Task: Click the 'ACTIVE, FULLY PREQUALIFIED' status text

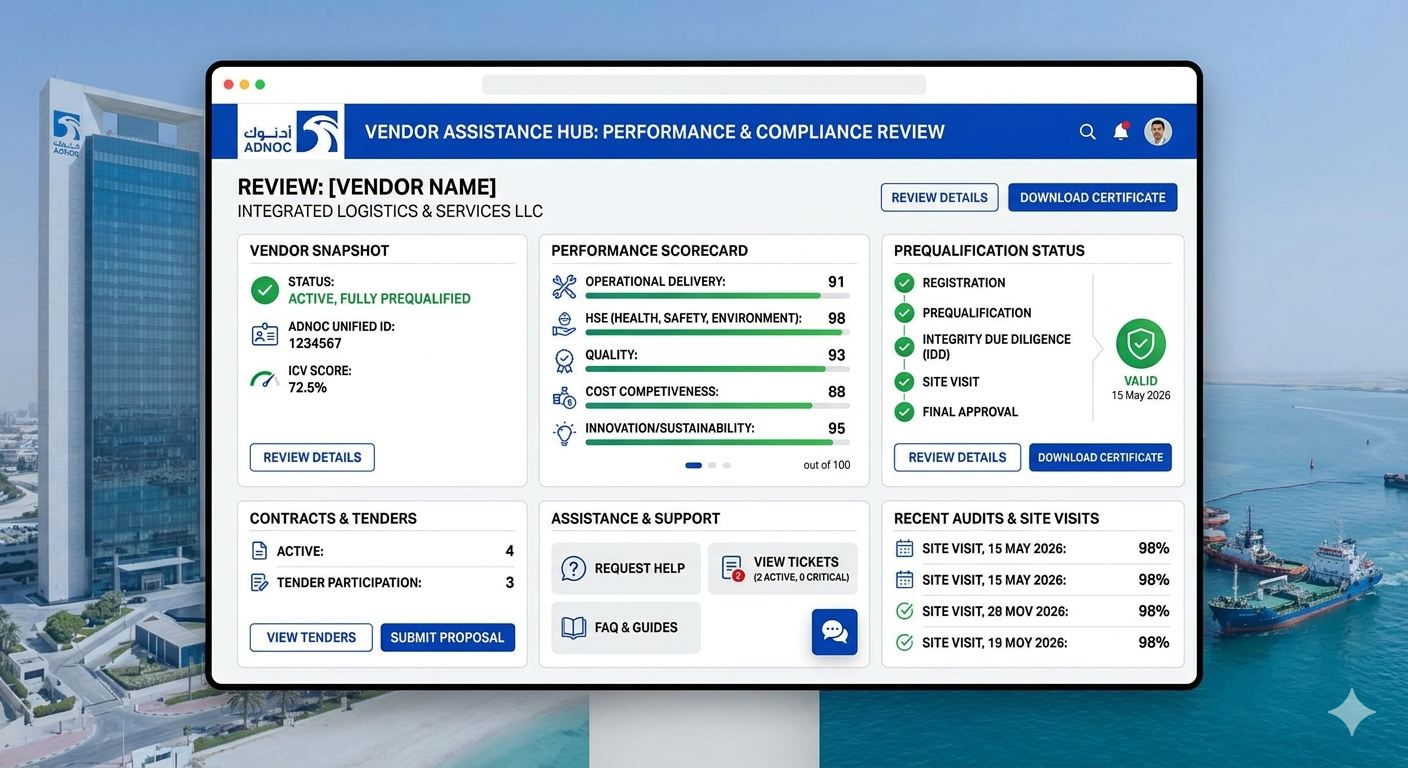Action: pos(379,299)
